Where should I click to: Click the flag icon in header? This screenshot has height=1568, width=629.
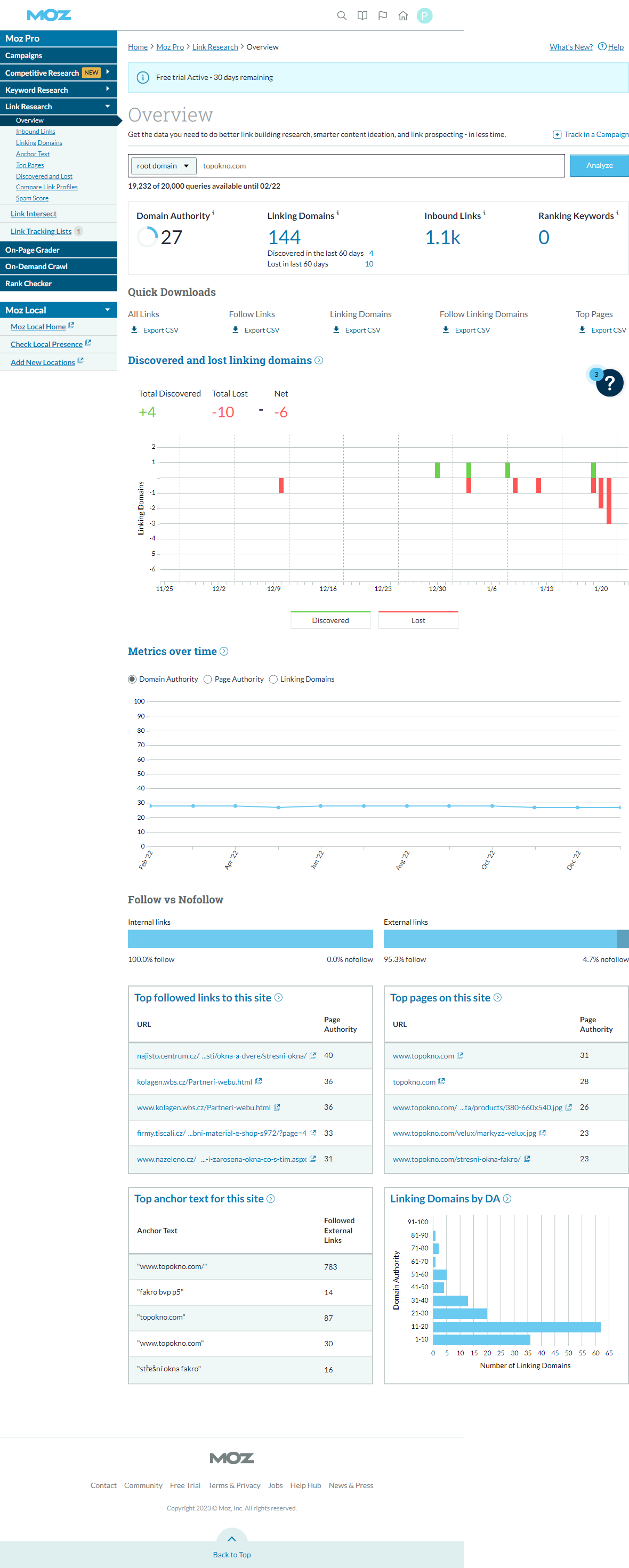[x=382, y=16]
